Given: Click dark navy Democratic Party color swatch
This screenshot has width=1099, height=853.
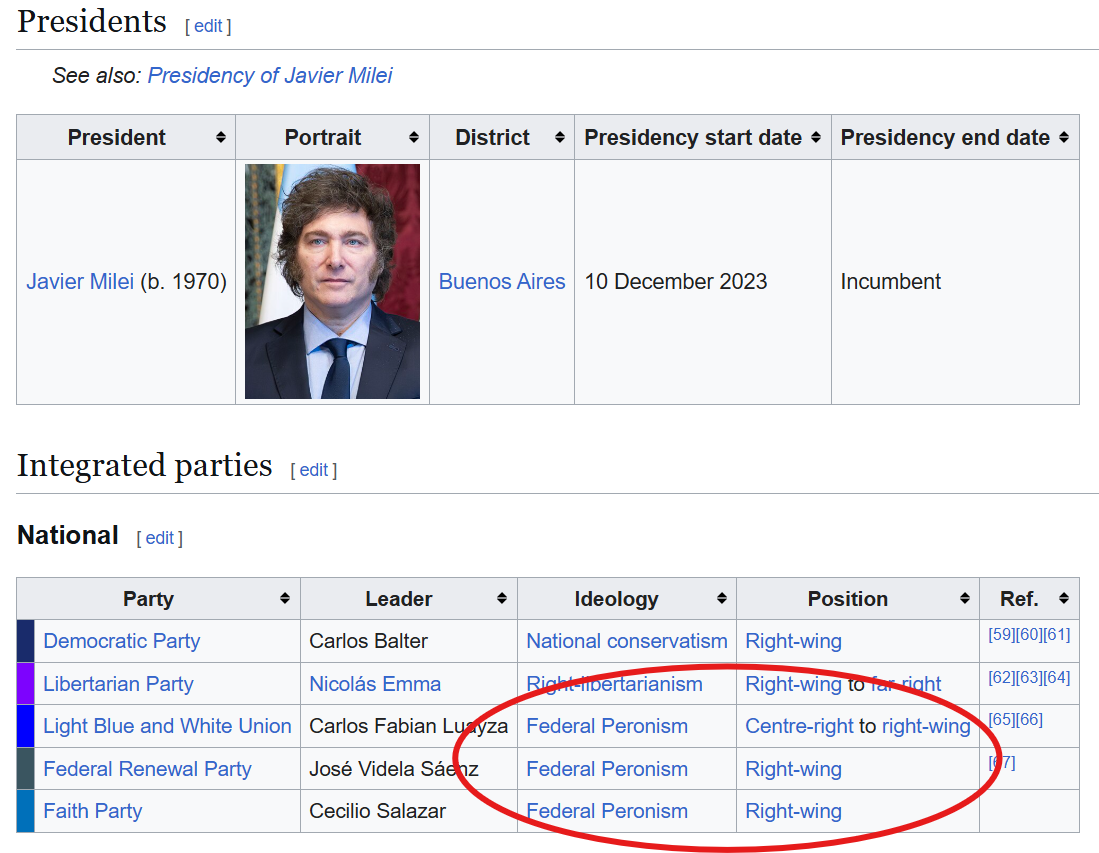Looking at the screenshot, I should click(25, 641).
